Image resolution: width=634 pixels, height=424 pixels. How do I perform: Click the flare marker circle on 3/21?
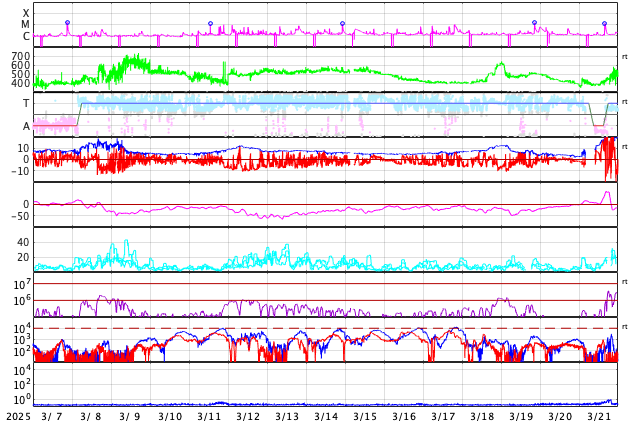(x=604, y=23)
